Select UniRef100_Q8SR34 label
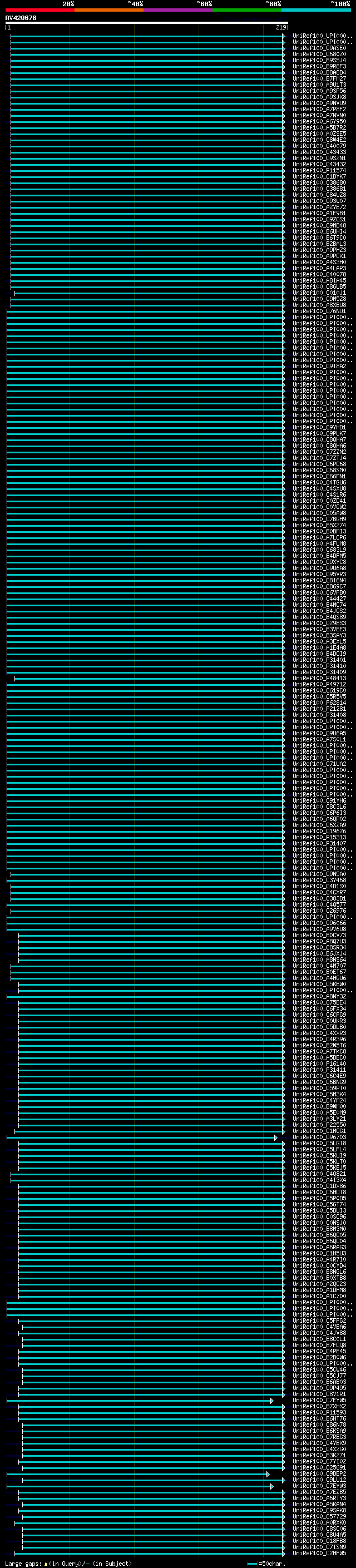Image resolution: width=356 pixels, height=1568 pixels. [319, 947]
